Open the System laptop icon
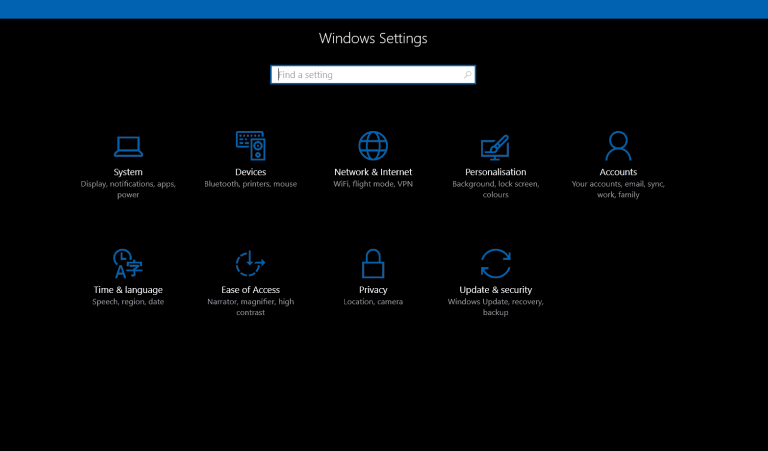The height and width of the screenshot is (451, 768). (x=128, y=146)
